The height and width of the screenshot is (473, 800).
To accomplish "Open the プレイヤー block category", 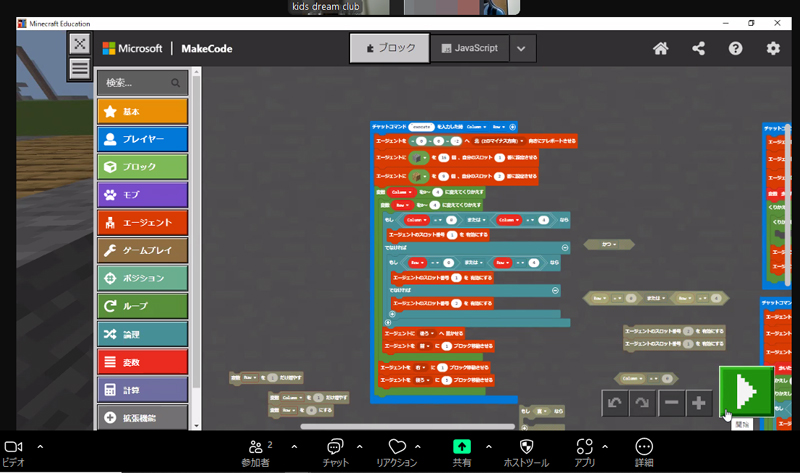I will click(143, 139).
